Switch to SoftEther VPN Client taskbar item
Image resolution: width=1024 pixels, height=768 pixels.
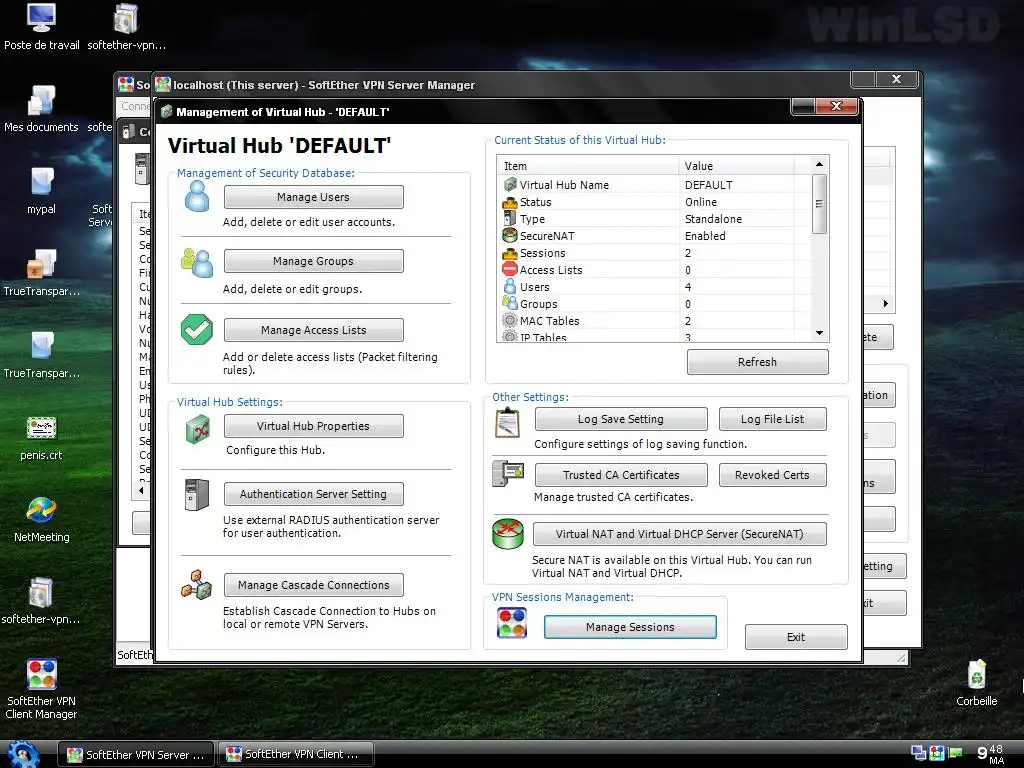point(295,754)
